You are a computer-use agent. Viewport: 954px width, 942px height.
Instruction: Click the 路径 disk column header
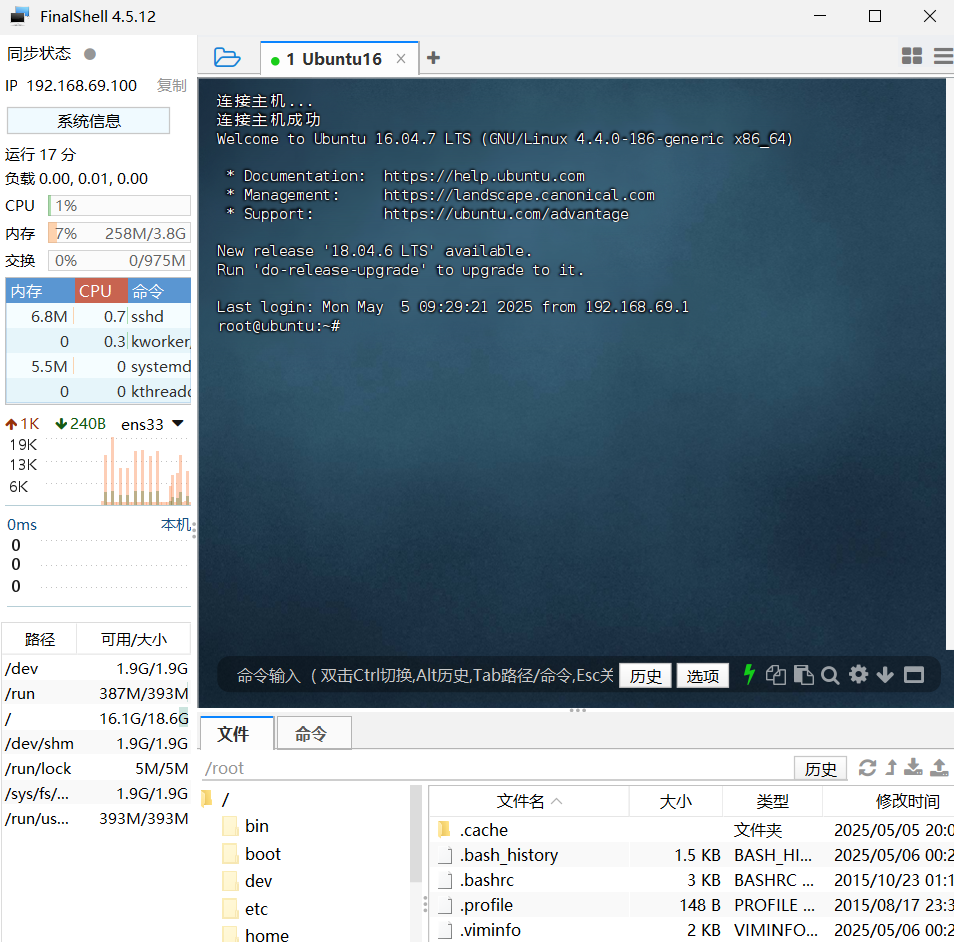tap(40, 639)
